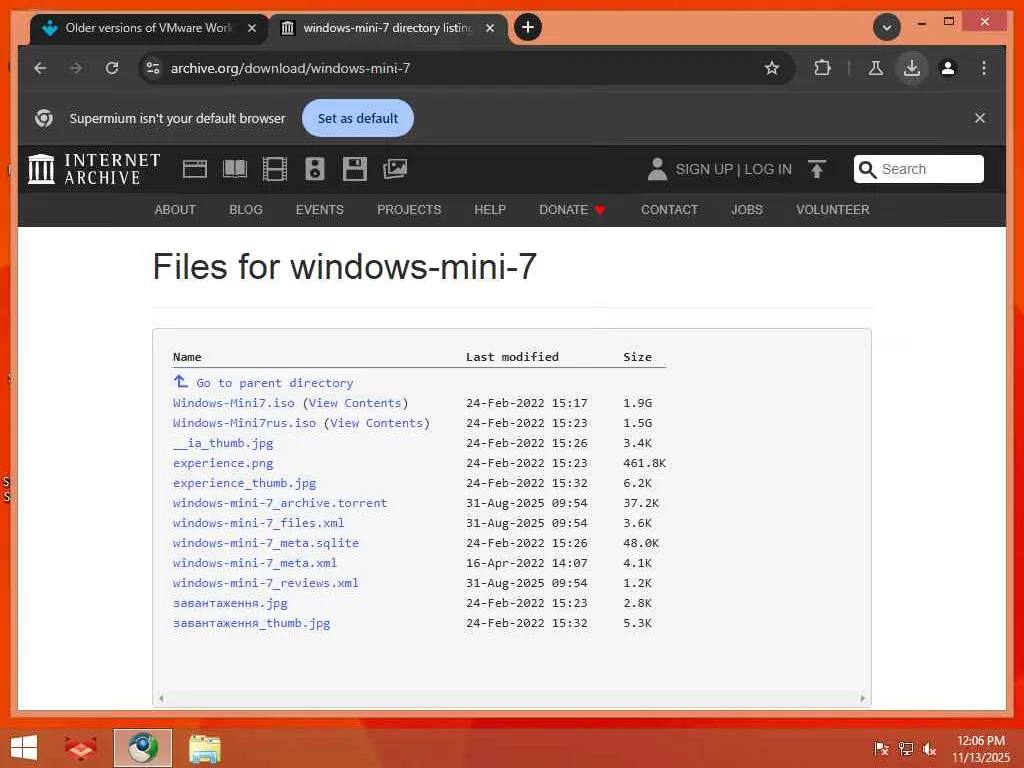Download windows-mini-7_archive.torrent
The width and height of the screenshot is (1024, 768).
280,503
